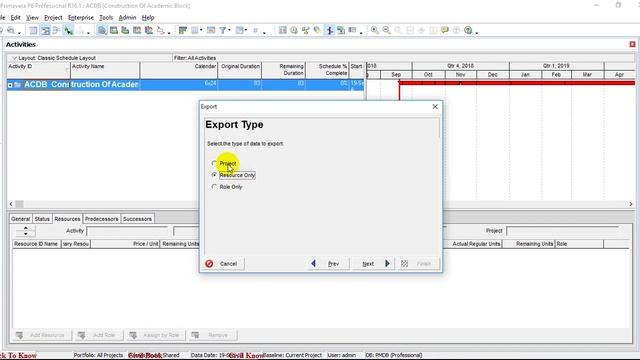Open the View menu

[32, 18]
